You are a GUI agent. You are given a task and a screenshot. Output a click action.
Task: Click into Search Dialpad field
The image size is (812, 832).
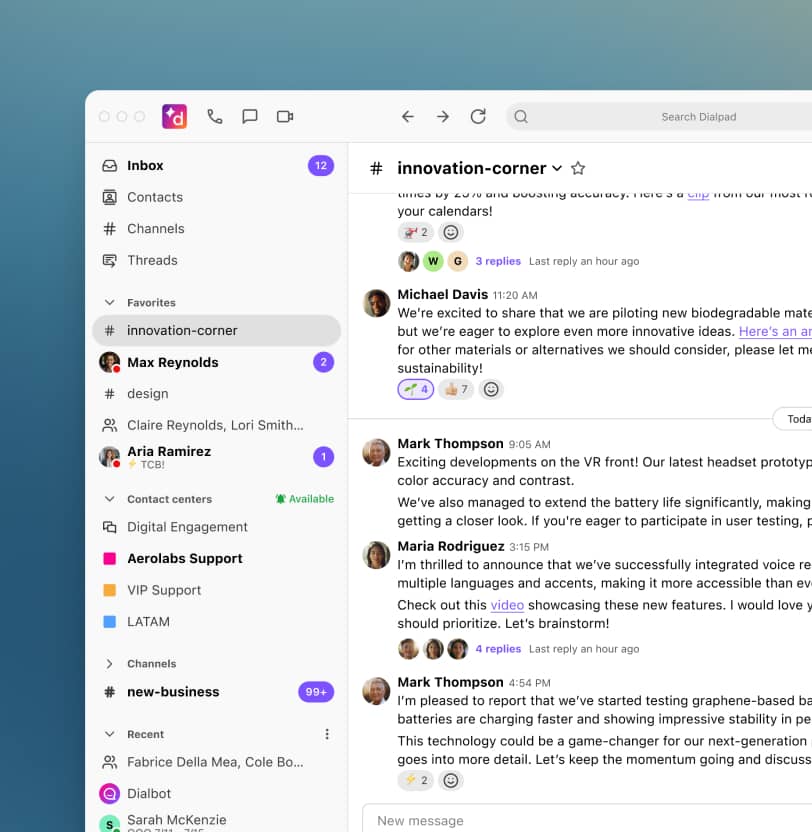(659, 116)
